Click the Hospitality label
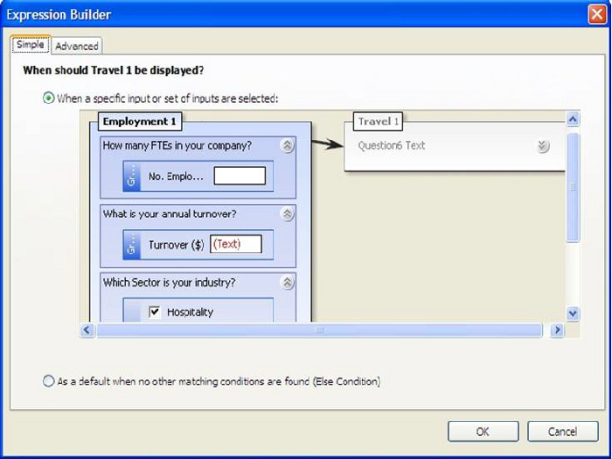The height and width of the screenshot is (459, 612). coord(190,312)
